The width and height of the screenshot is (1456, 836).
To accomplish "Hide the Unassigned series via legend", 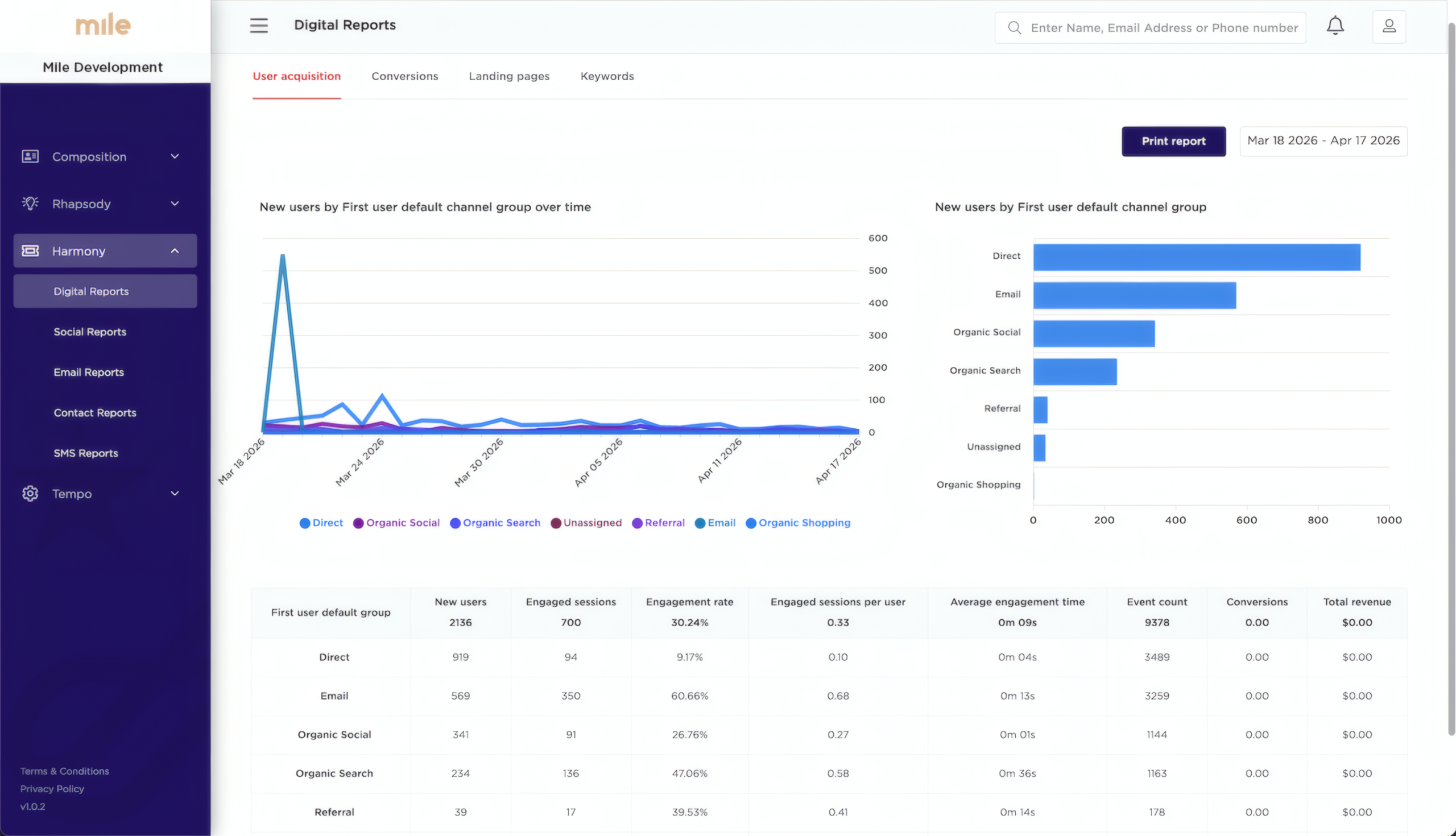I will tap(586, 523).
